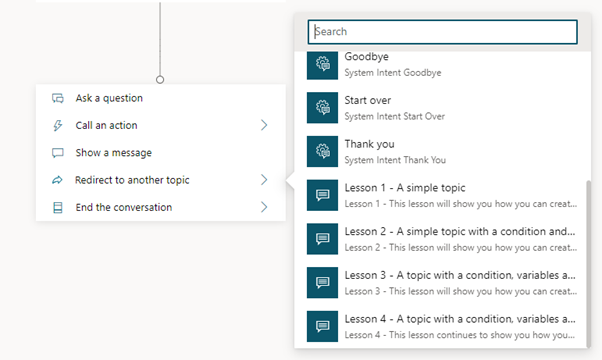
Task: Select the Start over system topic icon
Action: [322, 108]
